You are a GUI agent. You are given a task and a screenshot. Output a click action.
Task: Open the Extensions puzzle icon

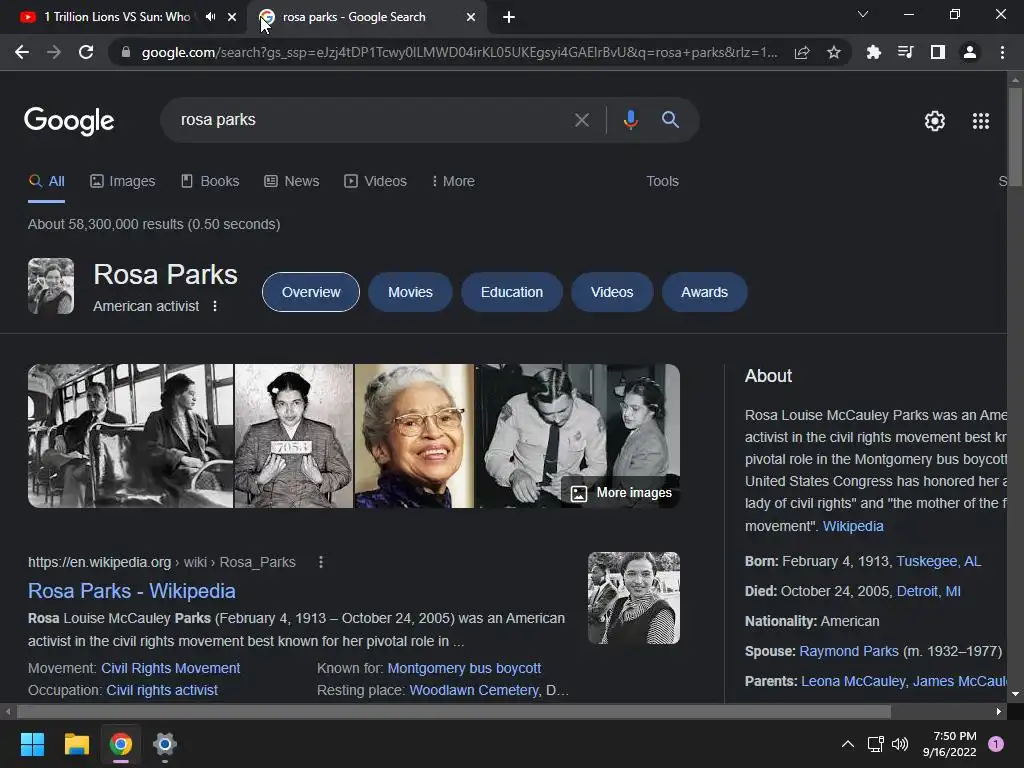click(874, 52)
